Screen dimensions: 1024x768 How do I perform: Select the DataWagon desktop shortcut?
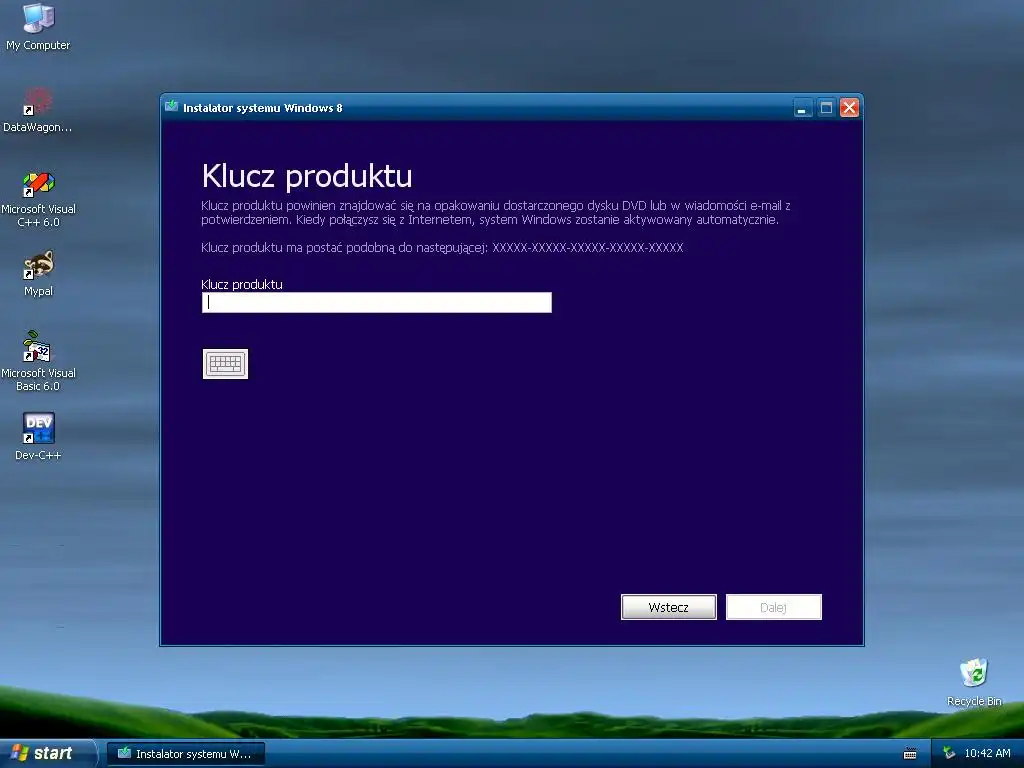pos(38,110)
